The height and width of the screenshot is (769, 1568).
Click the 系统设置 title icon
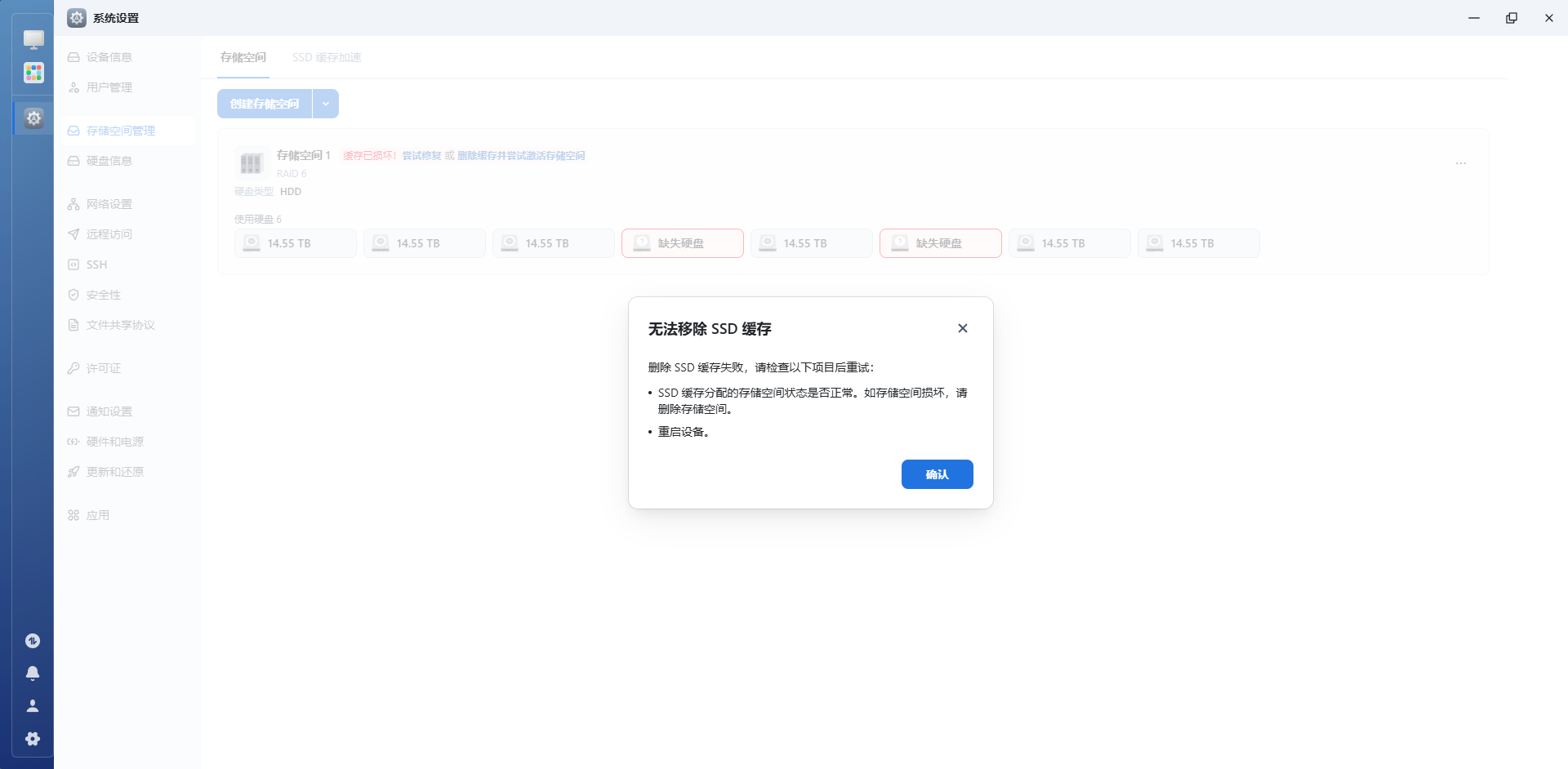tap(77, 18)
